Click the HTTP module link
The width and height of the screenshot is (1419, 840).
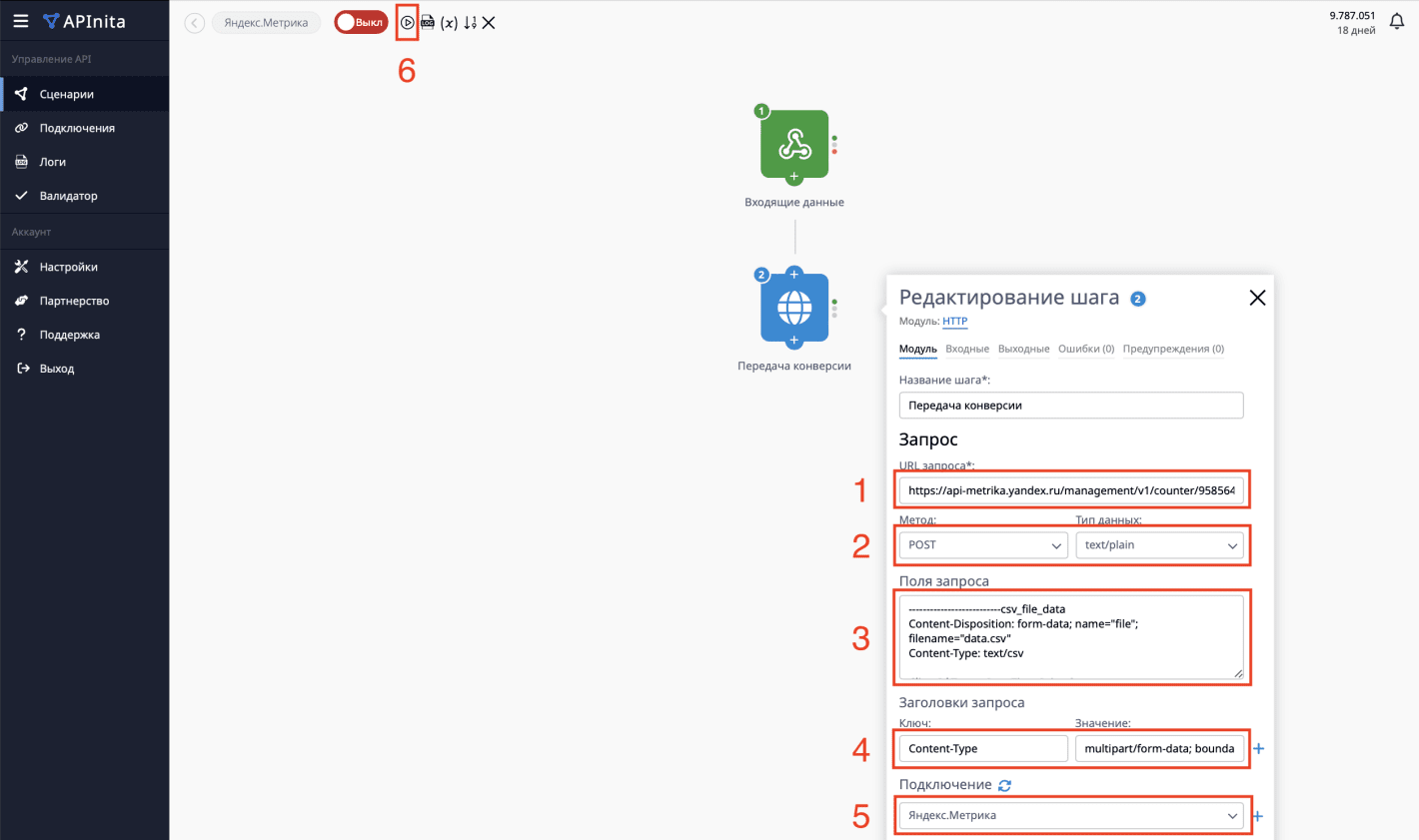(954, 321)
